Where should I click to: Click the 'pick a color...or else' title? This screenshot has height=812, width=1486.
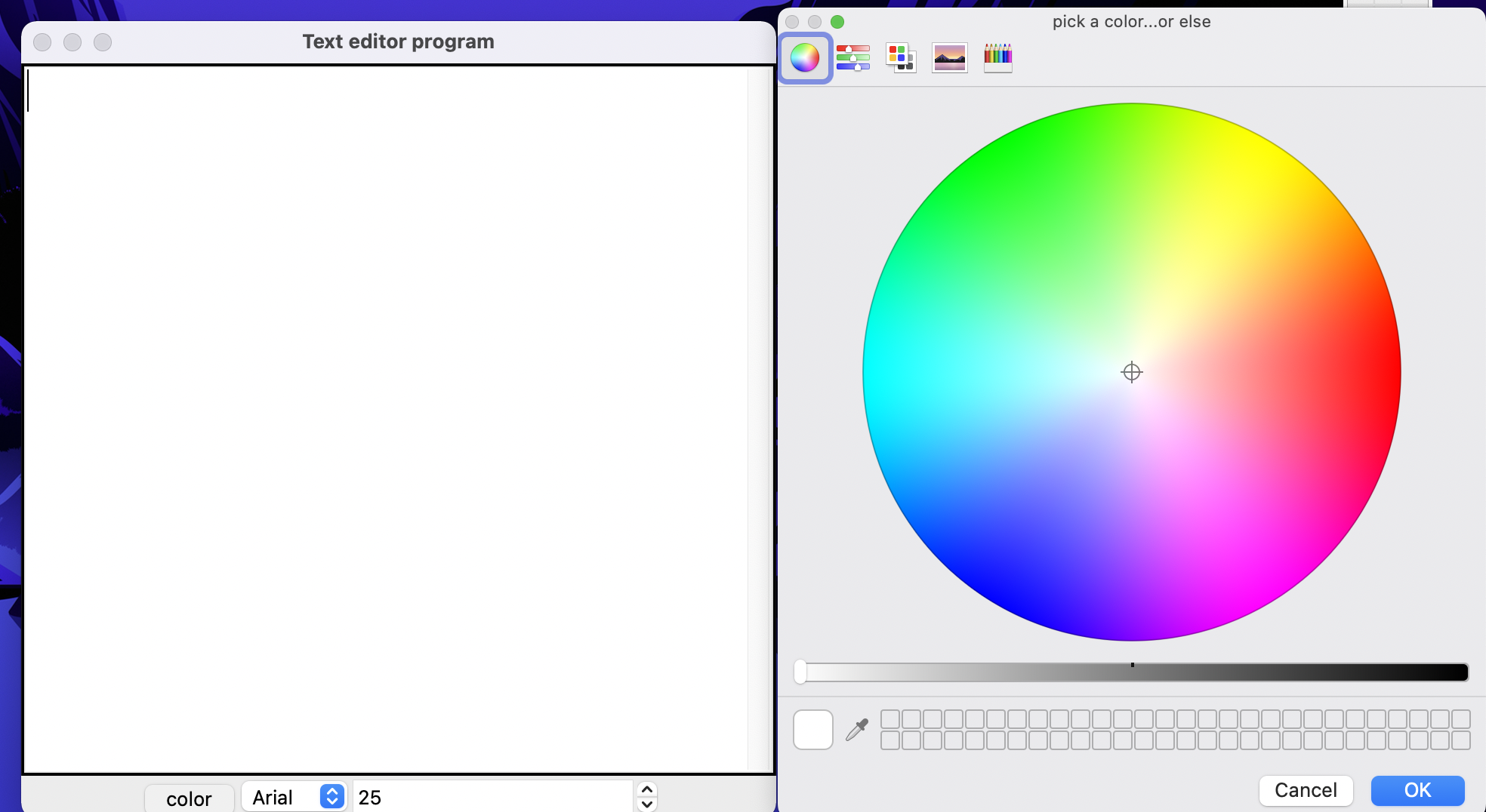(x=1131, y=22)
